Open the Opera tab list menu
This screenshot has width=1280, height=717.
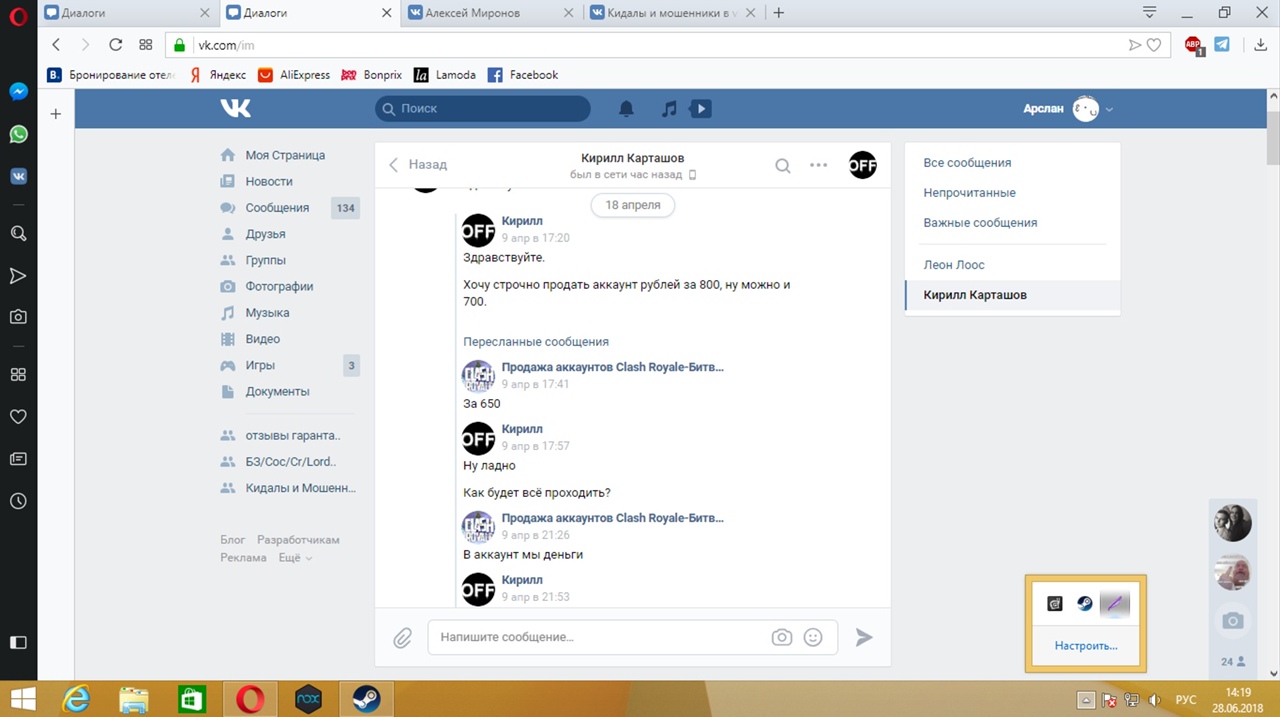[1150, 13]
